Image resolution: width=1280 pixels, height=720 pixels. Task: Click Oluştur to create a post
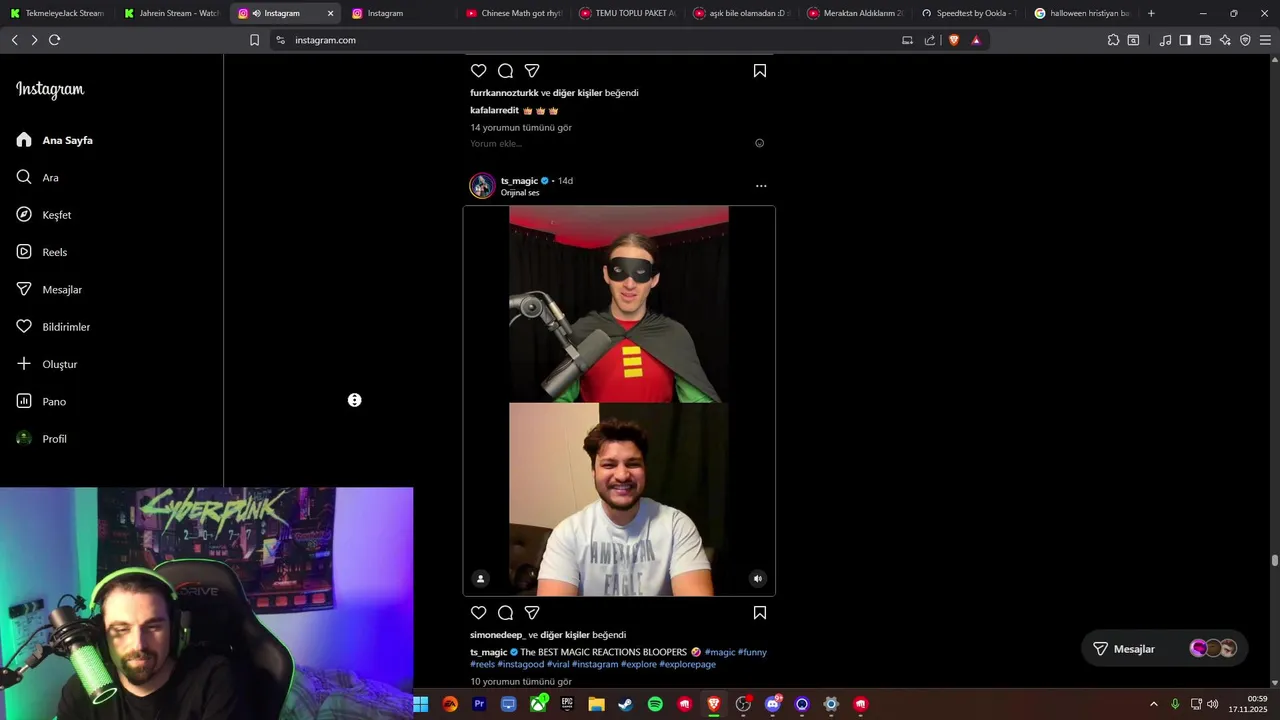tap(47, 364)
